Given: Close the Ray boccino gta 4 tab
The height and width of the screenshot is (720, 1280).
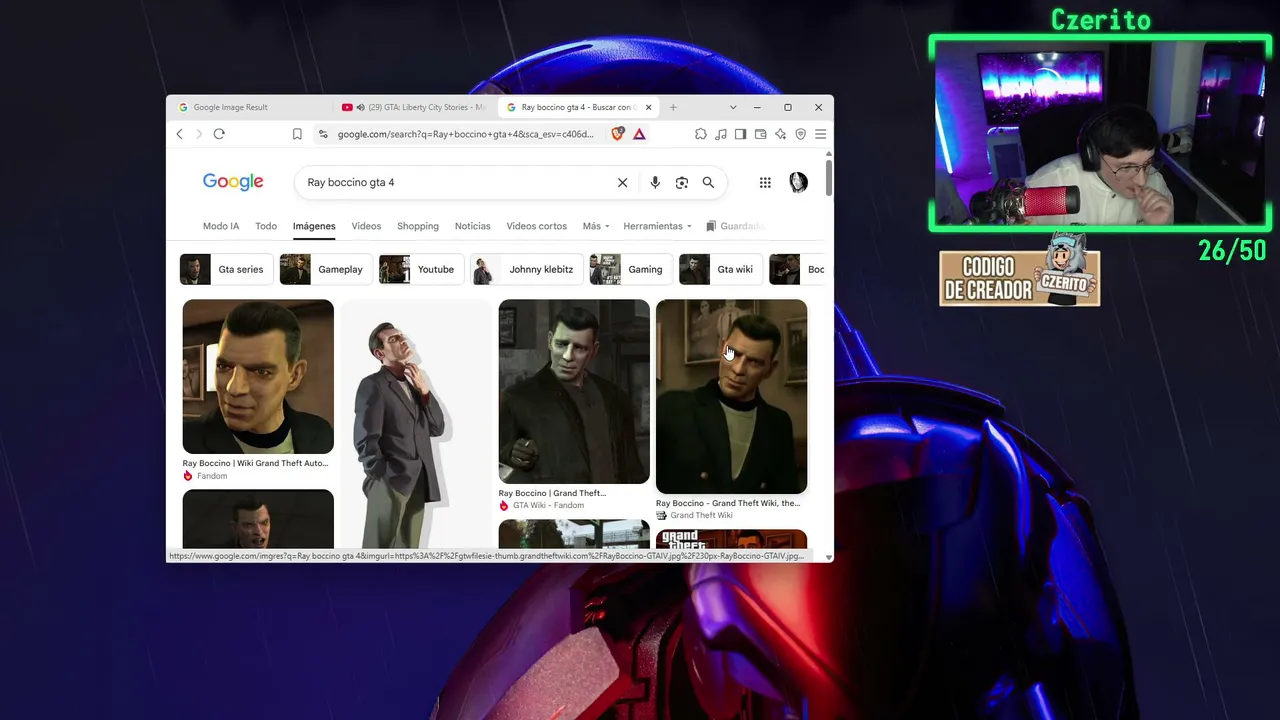Looking at the screenshot, I should point(648,107).
